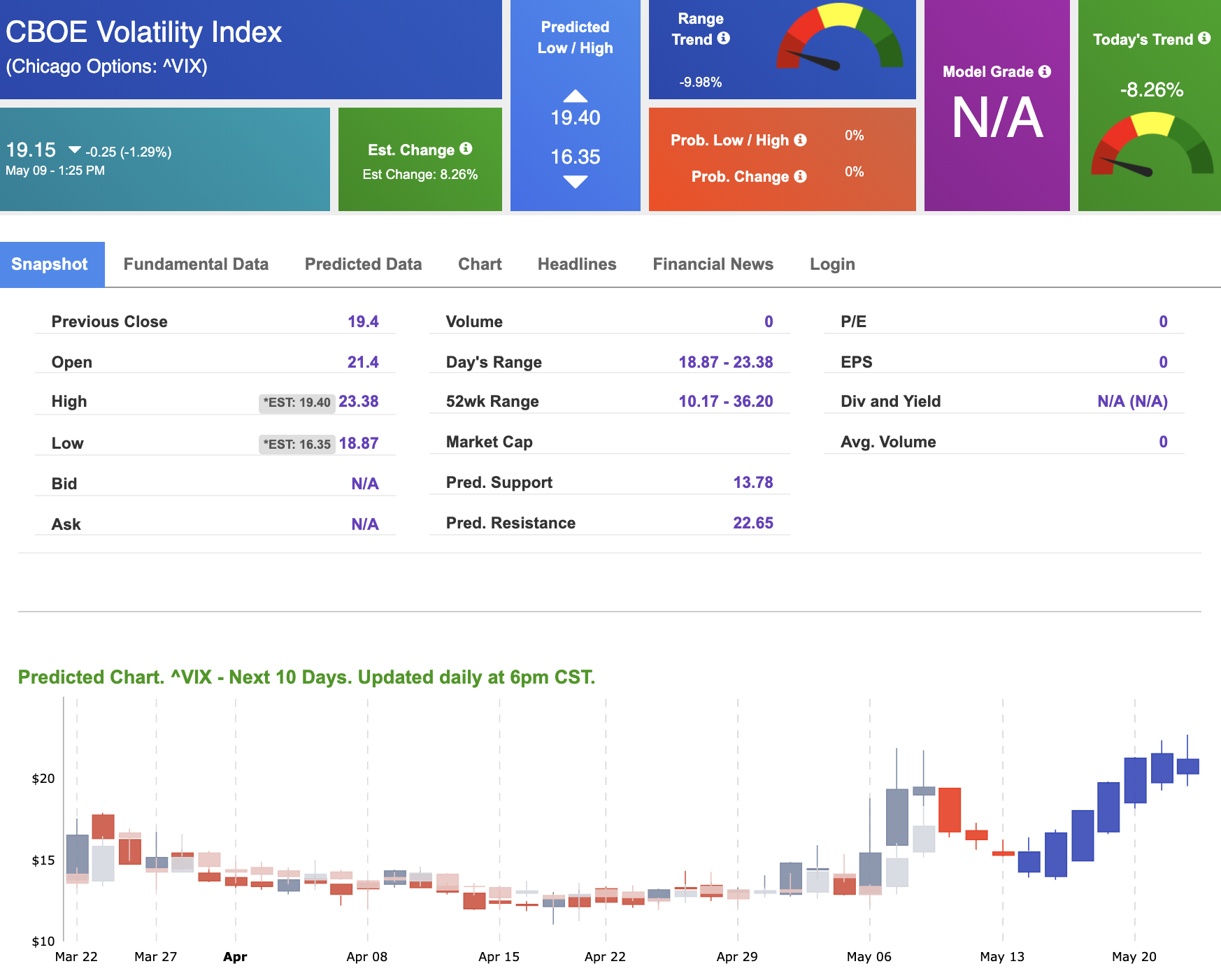Click the -9.98% Range Trend value
The height and width of the screenshot is (980, 1221).
point(700,82)
